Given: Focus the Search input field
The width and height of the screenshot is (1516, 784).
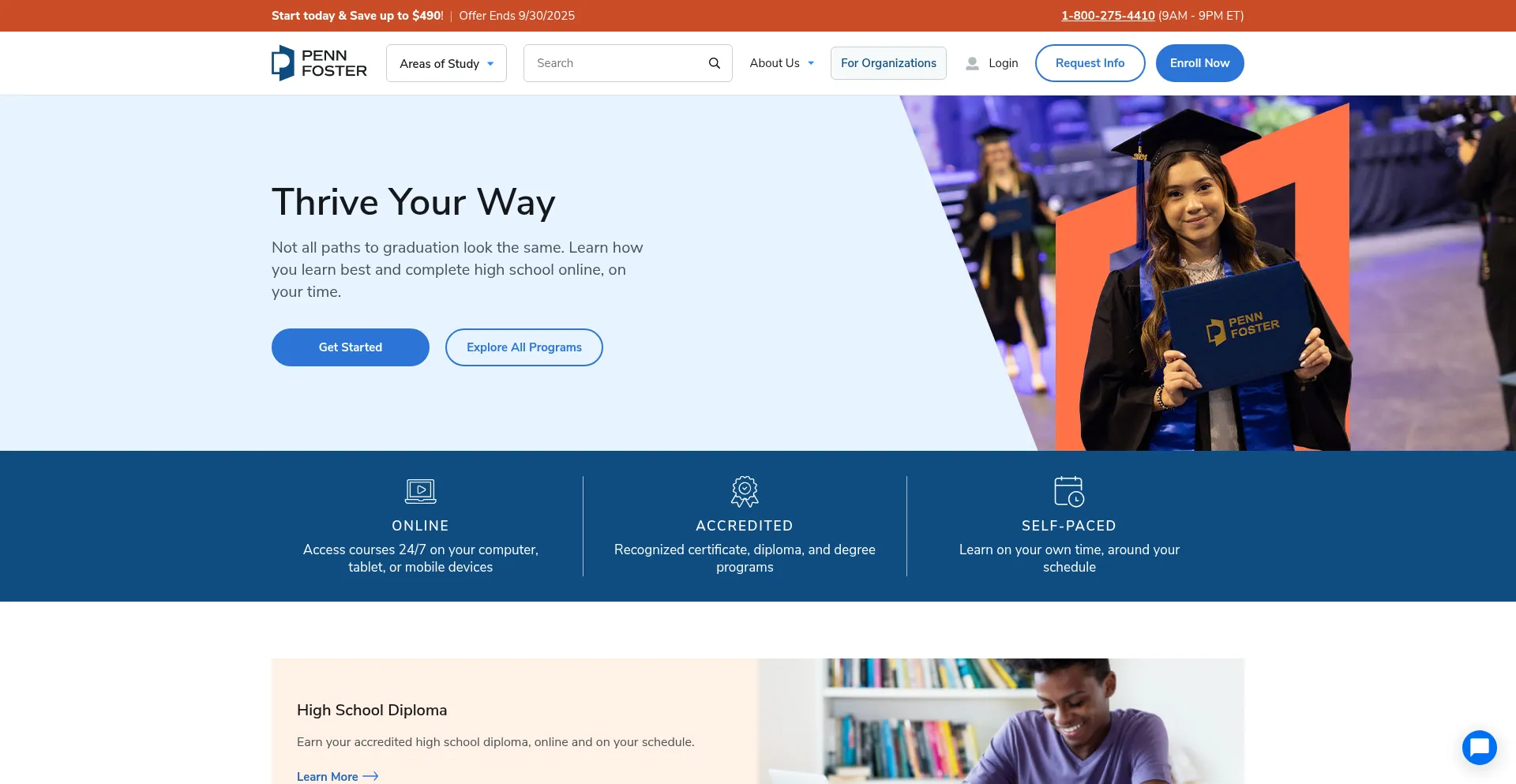Looking at the screenshot, I should (616, 63).
